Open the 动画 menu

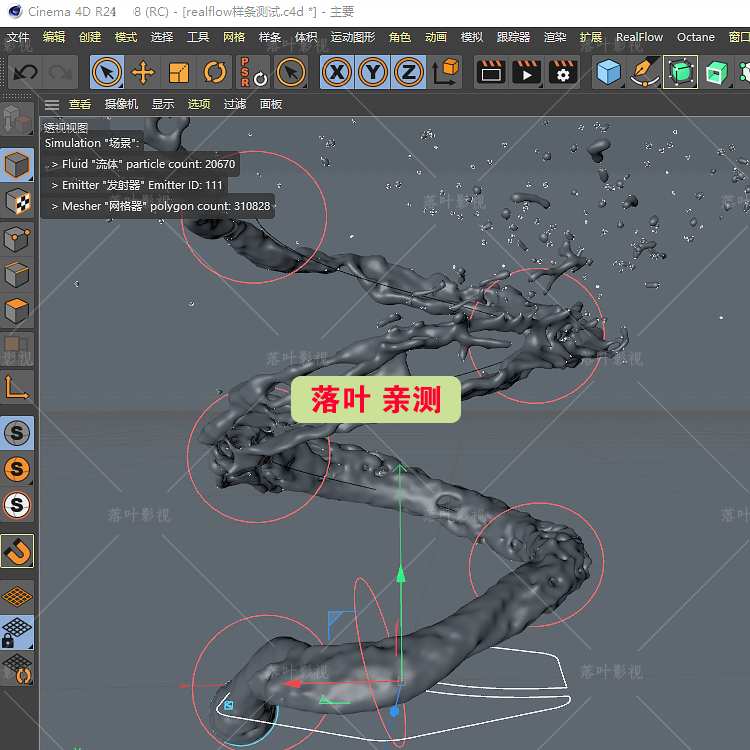[436, 37]
